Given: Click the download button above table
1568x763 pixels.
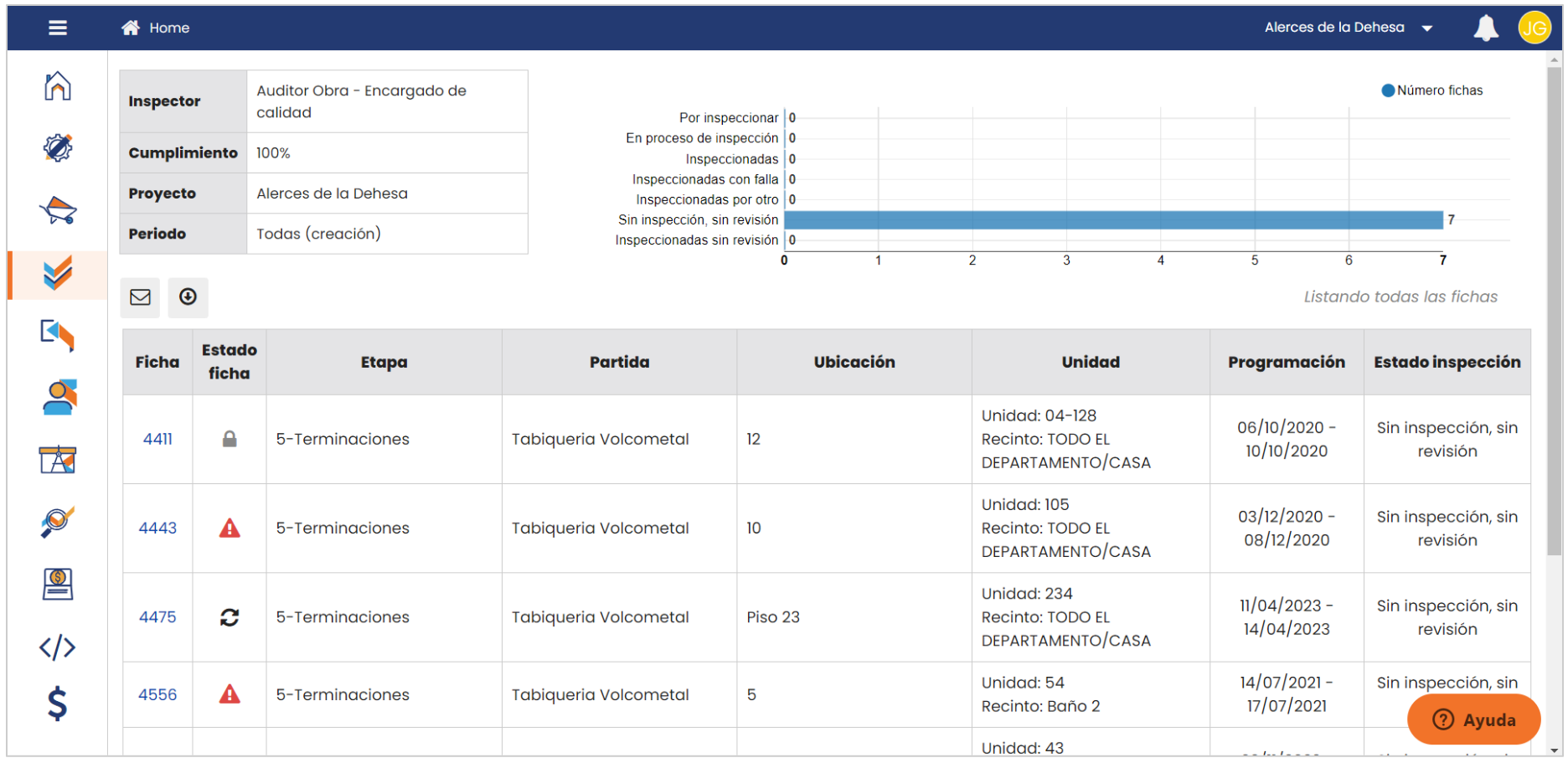Looking at the screenshot, I should click(188, 297).
